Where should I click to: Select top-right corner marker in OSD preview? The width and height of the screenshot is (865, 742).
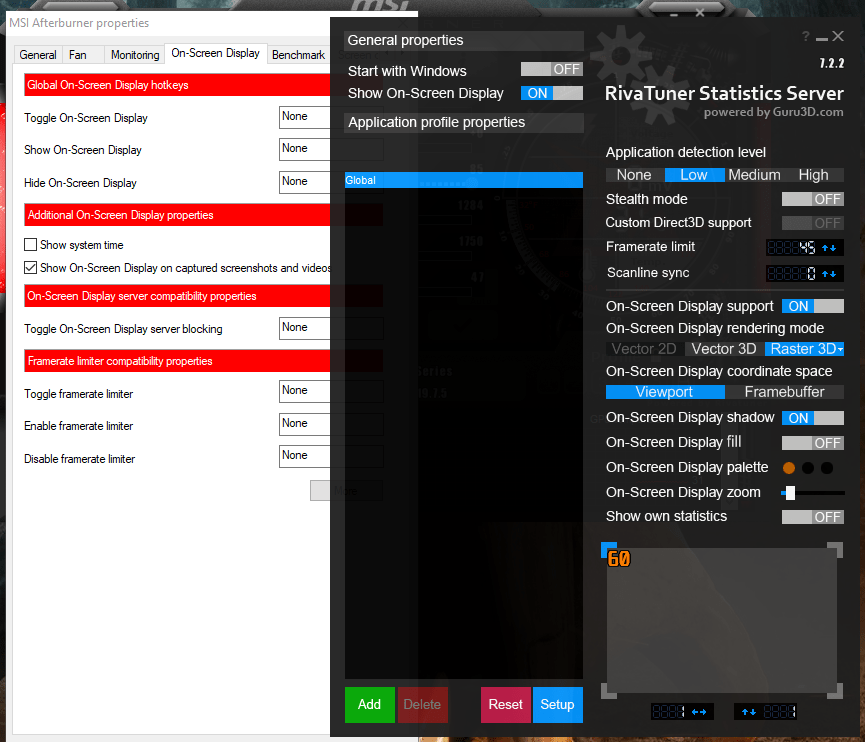click(x=835, y=550)
